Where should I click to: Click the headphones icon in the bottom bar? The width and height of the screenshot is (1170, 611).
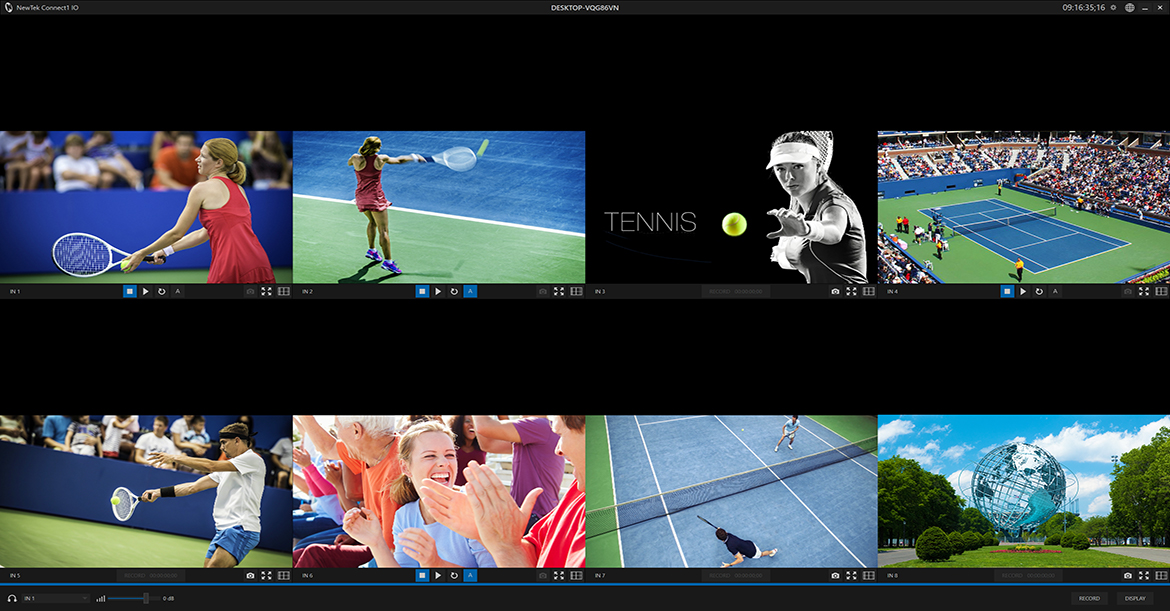tap(11, 598)
